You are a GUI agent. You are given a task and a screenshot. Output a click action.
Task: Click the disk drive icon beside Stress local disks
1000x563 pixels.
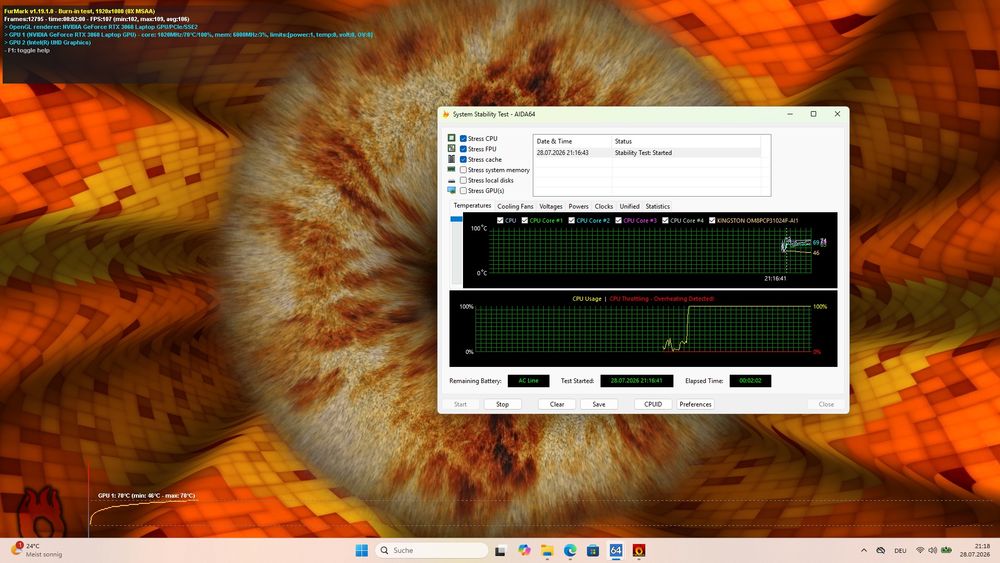[x=452, y=180]
